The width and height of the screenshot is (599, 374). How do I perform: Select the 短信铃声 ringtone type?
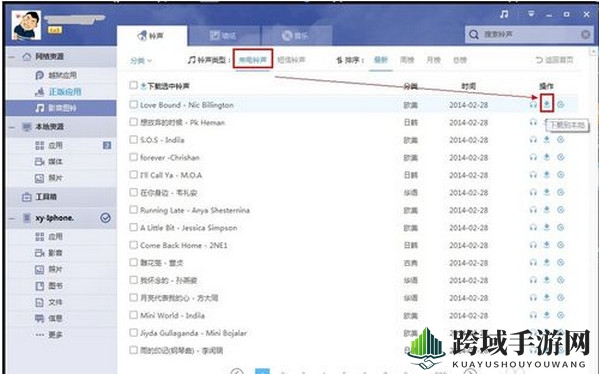[291, 60]
